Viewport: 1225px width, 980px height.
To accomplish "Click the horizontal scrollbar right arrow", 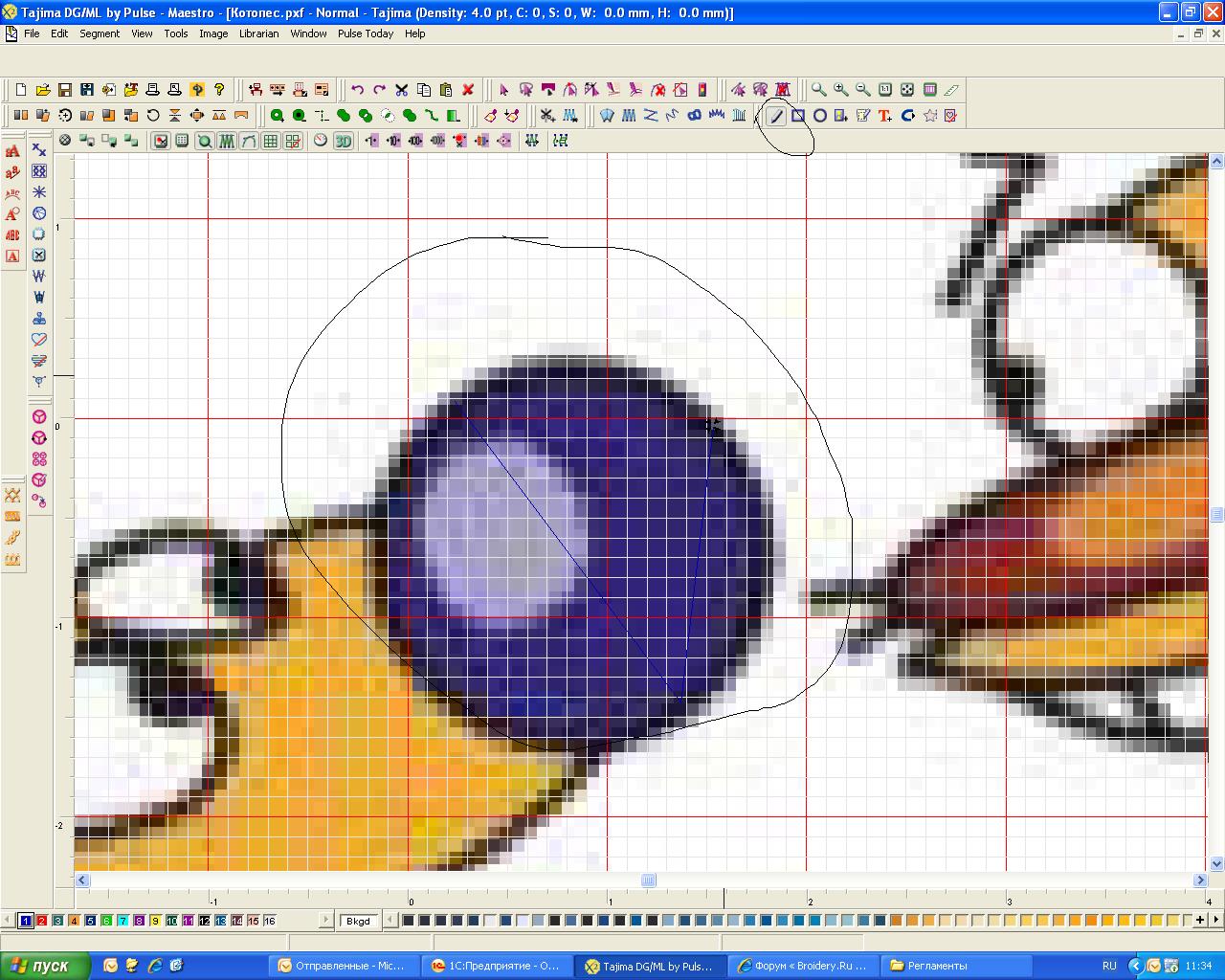I will click(1200, 880).
